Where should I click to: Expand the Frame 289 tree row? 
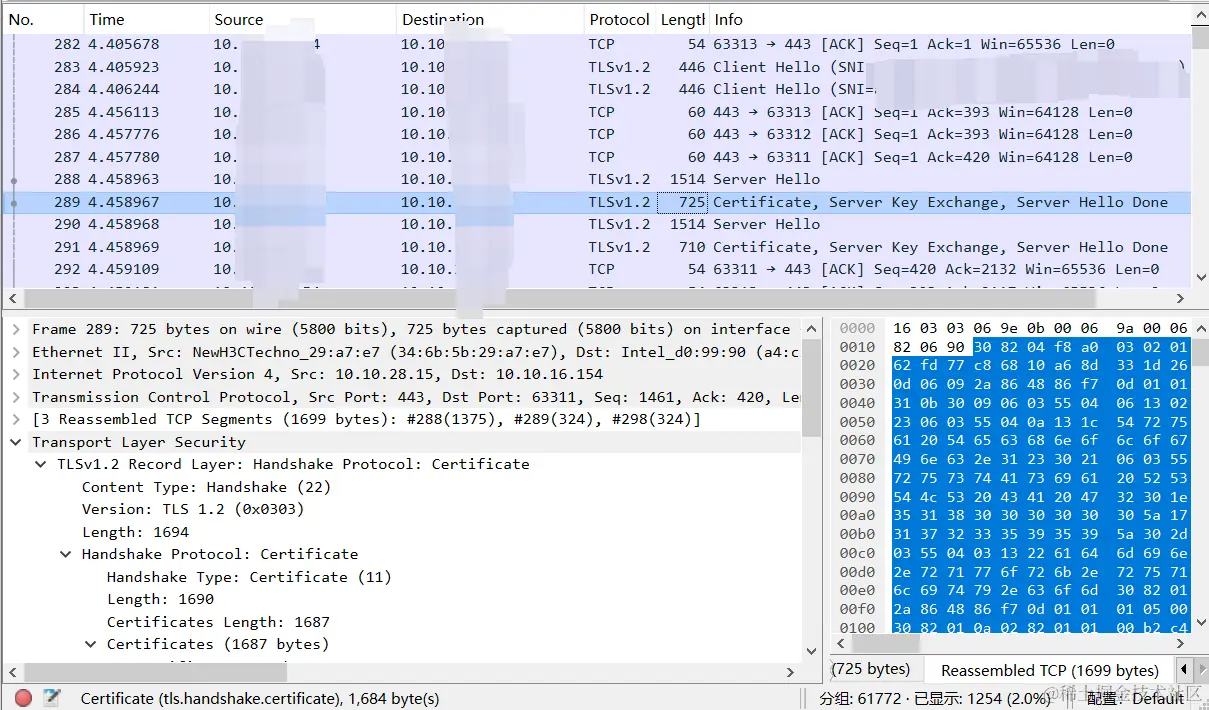coord(16,329)
